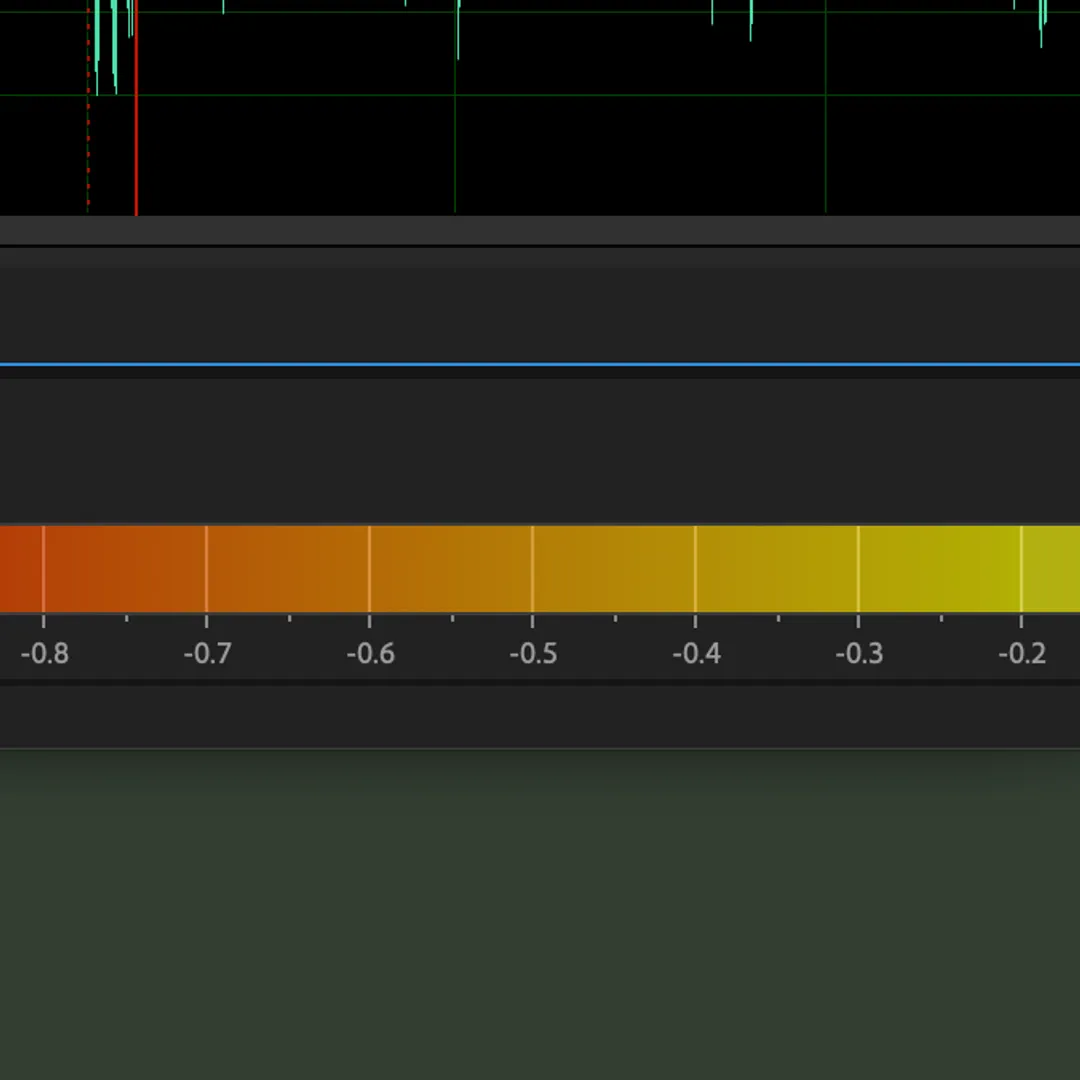Click the blue horizontal line in the panel
Screen dimensions: 1080x1080
[540, 365]
